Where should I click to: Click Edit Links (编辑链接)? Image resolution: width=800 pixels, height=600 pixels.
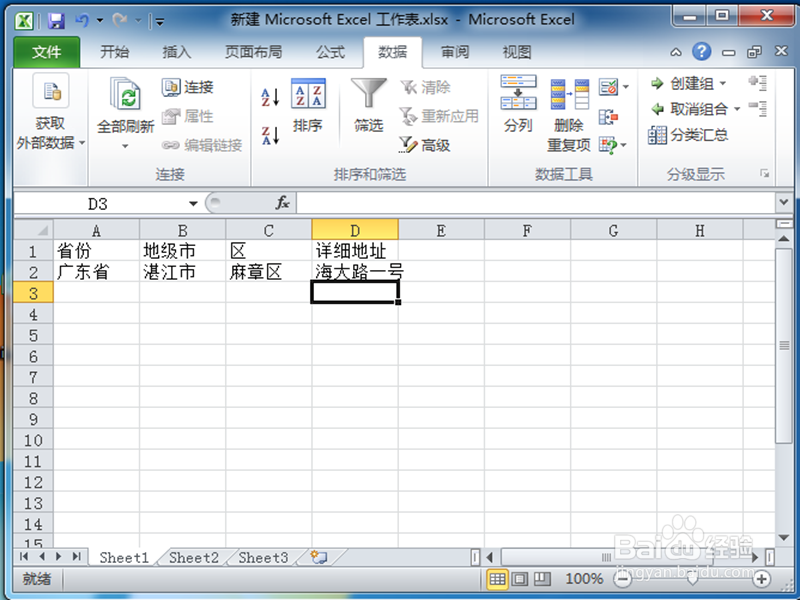[x=202, y=145]
